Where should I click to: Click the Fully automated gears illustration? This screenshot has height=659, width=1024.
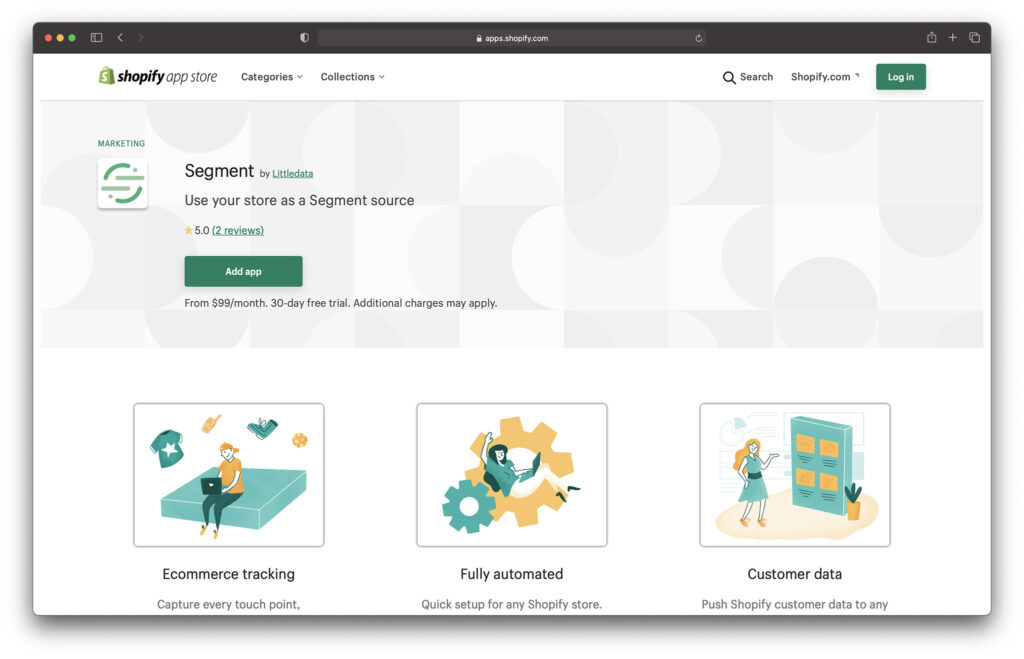click(x=511, y=473)
